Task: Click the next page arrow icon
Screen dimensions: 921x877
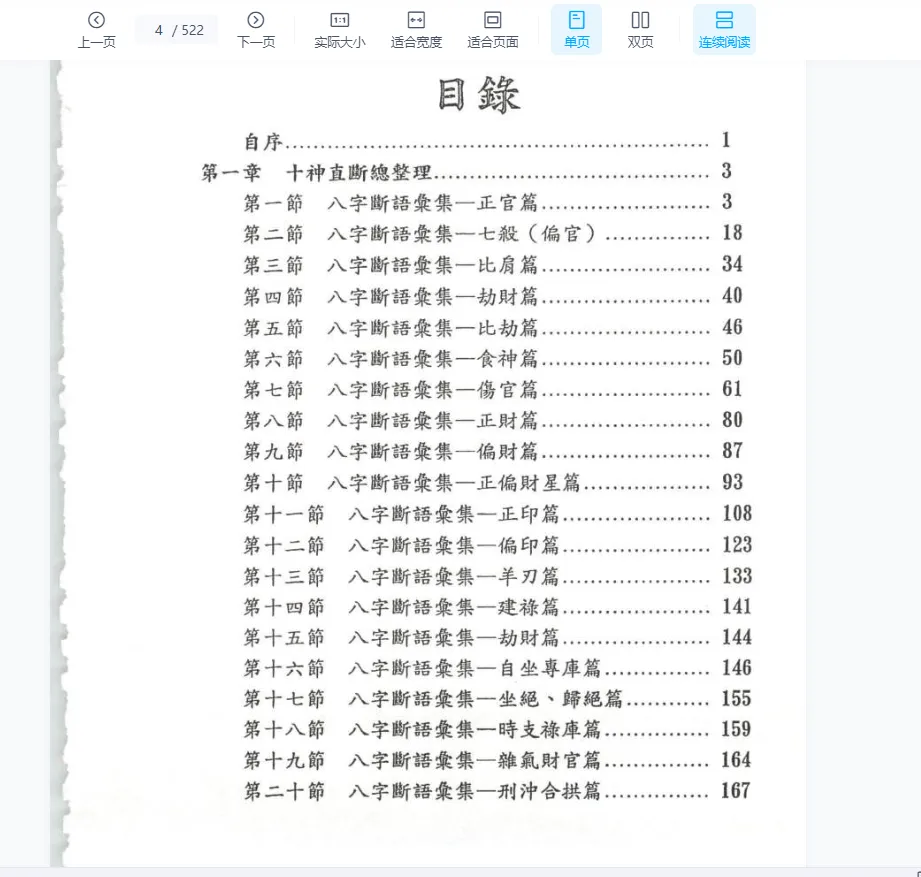Action: [255, 19]
